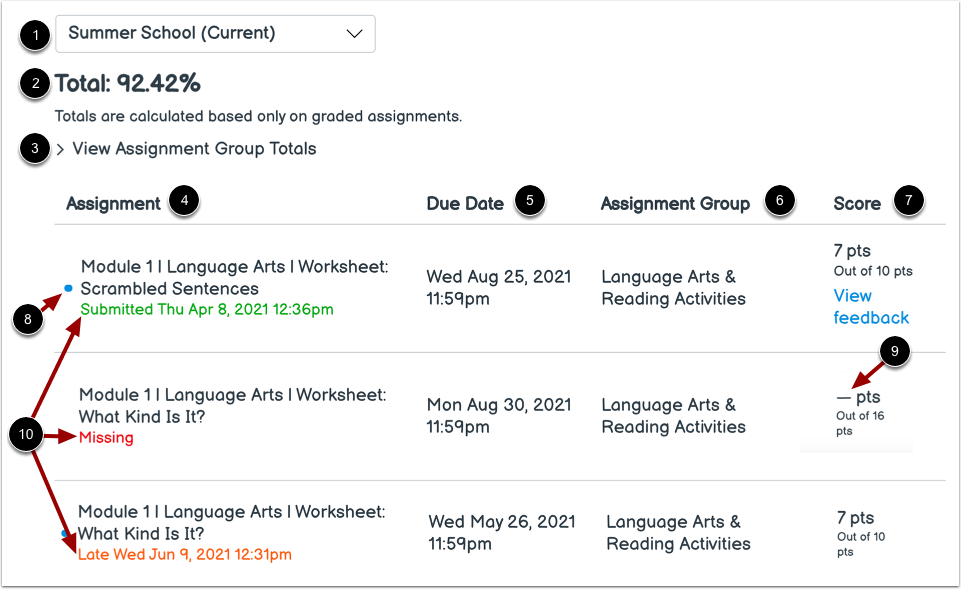
Task: Click the numbered callout badge 1
Action: coord(34,36)
